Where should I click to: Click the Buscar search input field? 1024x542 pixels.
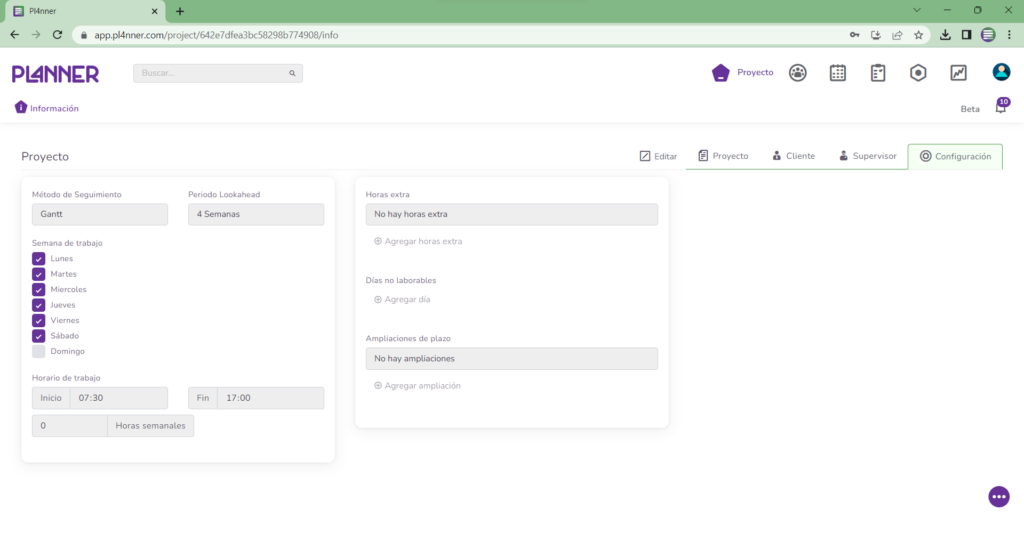click(x=212, y=73)
